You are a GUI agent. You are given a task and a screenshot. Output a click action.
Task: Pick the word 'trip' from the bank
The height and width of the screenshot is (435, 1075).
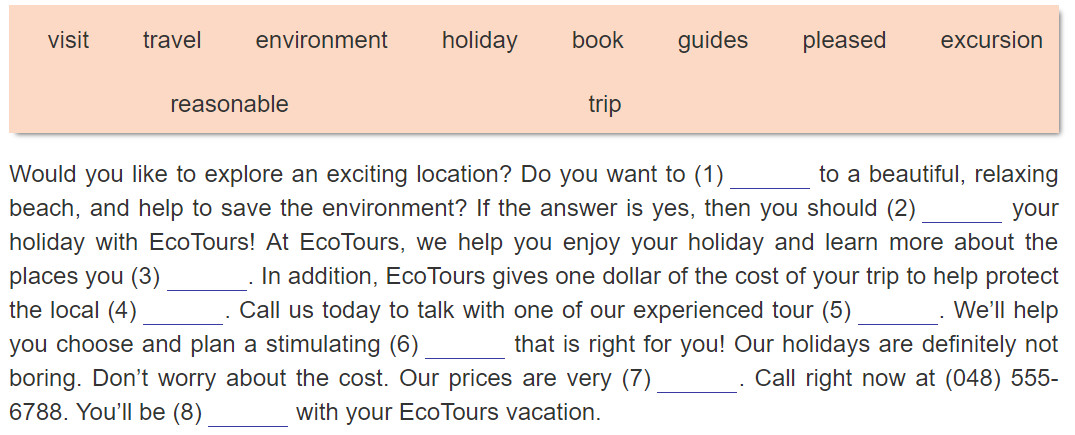click(x=605, y=105)
